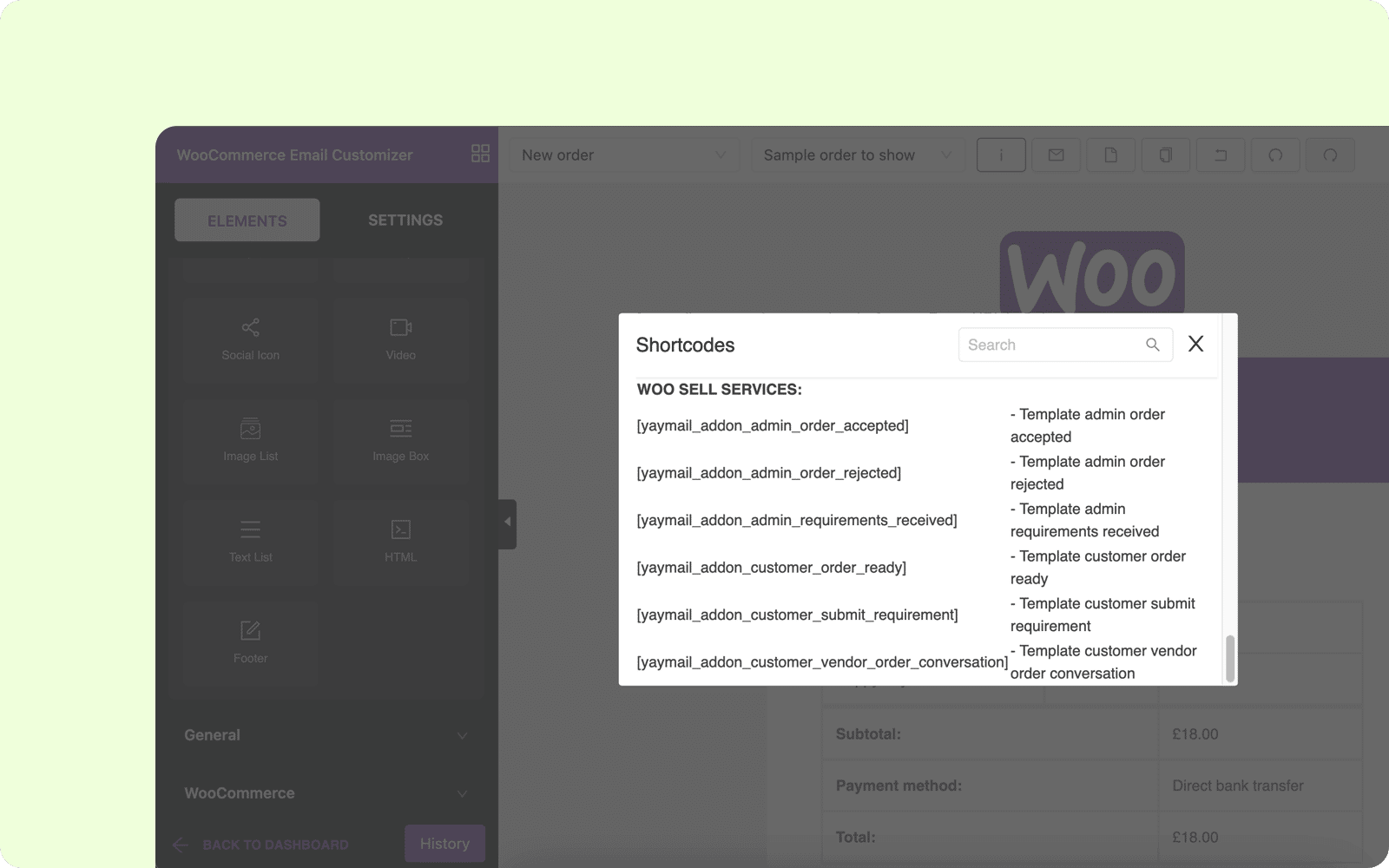Select the Footer element
The image size is (1389, 868).
[250, 643]
